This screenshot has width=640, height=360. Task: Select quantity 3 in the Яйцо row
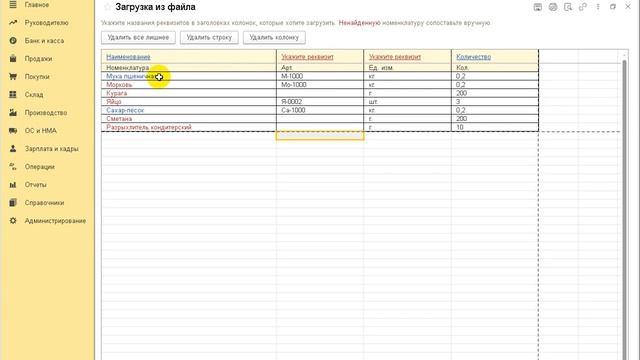(495, 102)
